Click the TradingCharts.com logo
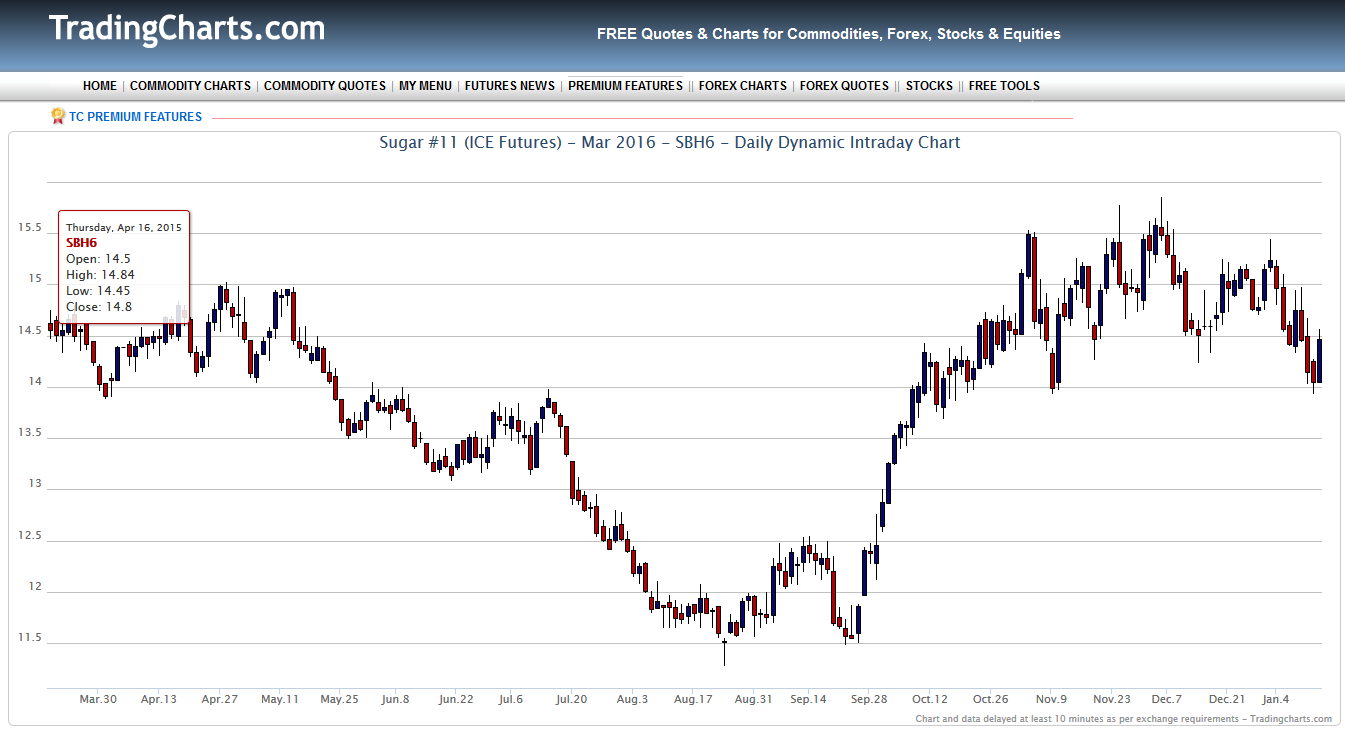The width and height of the screenshot is (1345, 752). [x=187, y=29]
